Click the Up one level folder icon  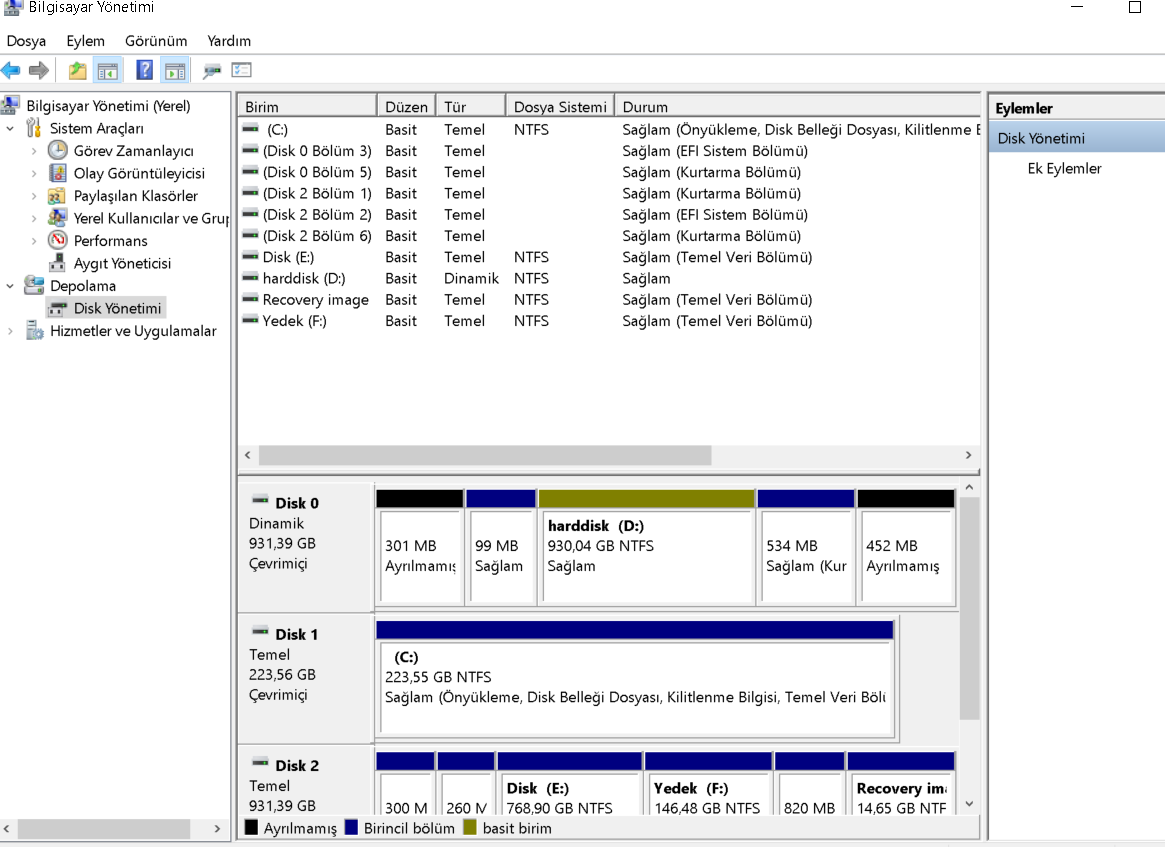click(x=77, y=71)
